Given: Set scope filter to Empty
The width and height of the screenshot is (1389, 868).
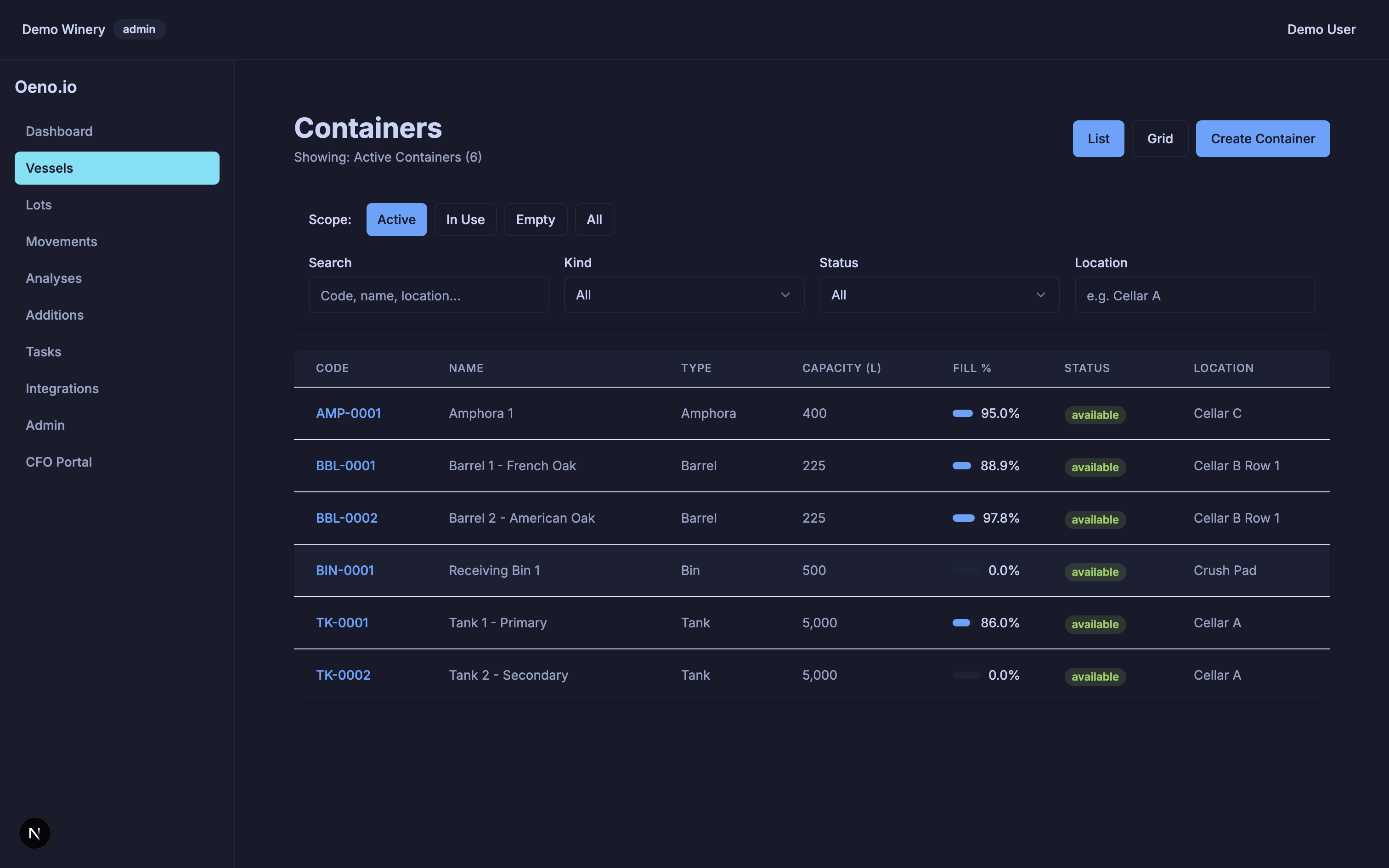Looking at the screenshot, I should [536, 220].
